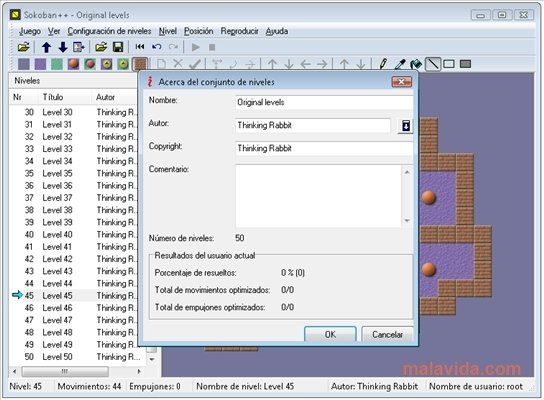Undo the last move
This screenshot has height=400, width=544.
click(156, 46)
